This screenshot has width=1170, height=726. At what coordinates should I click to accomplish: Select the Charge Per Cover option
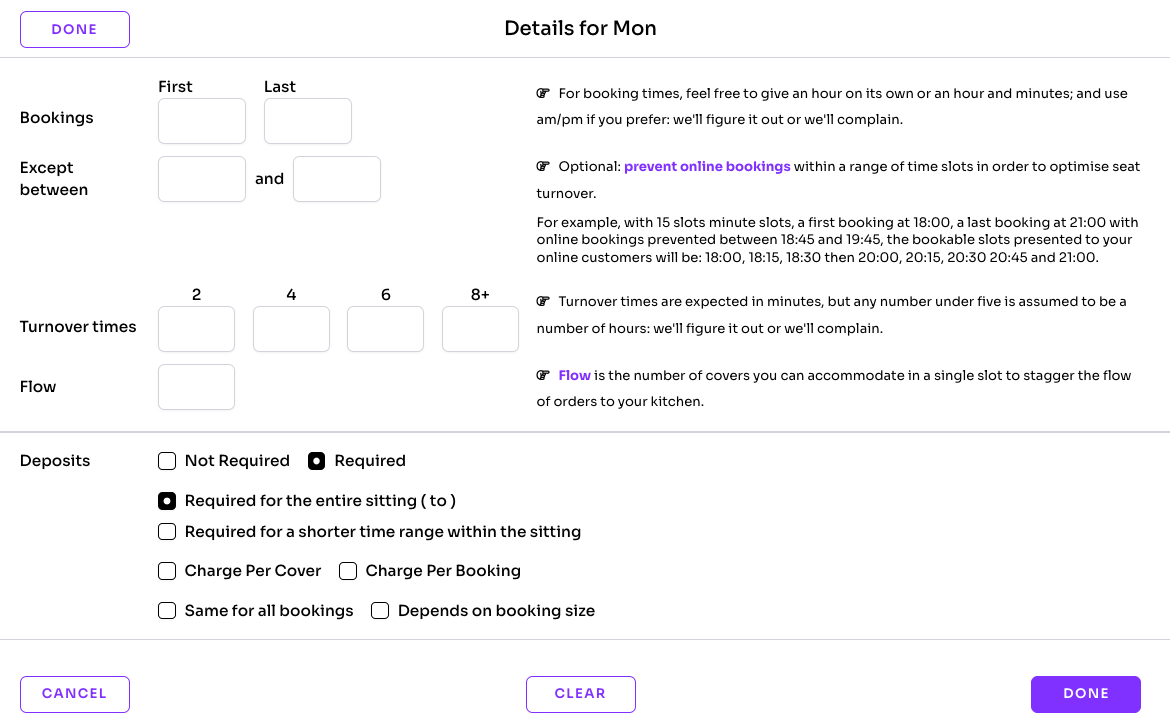coord(167,571)
